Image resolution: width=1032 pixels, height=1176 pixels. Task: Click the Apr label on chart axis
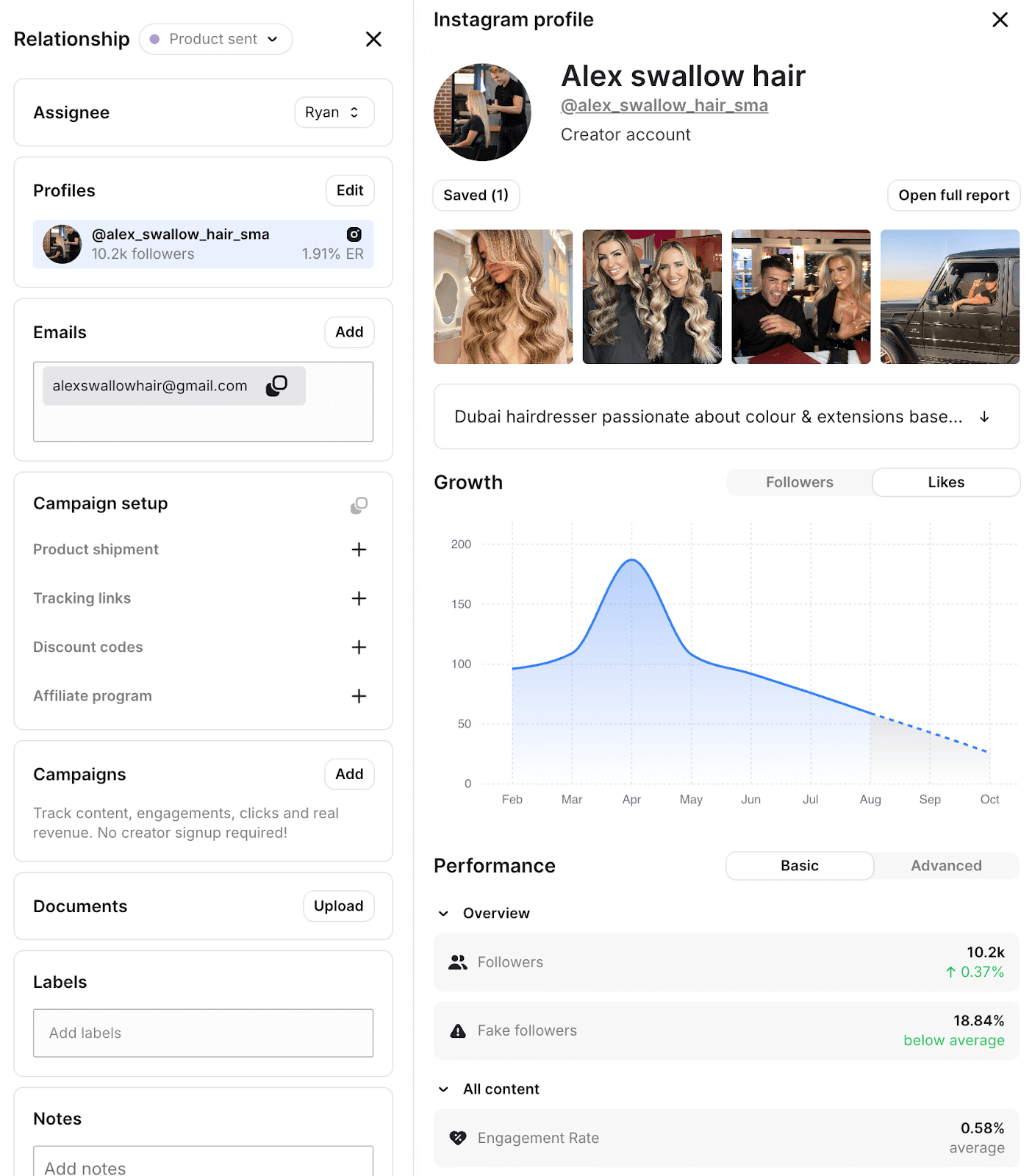pyautogui.click(x=631, y=800)
